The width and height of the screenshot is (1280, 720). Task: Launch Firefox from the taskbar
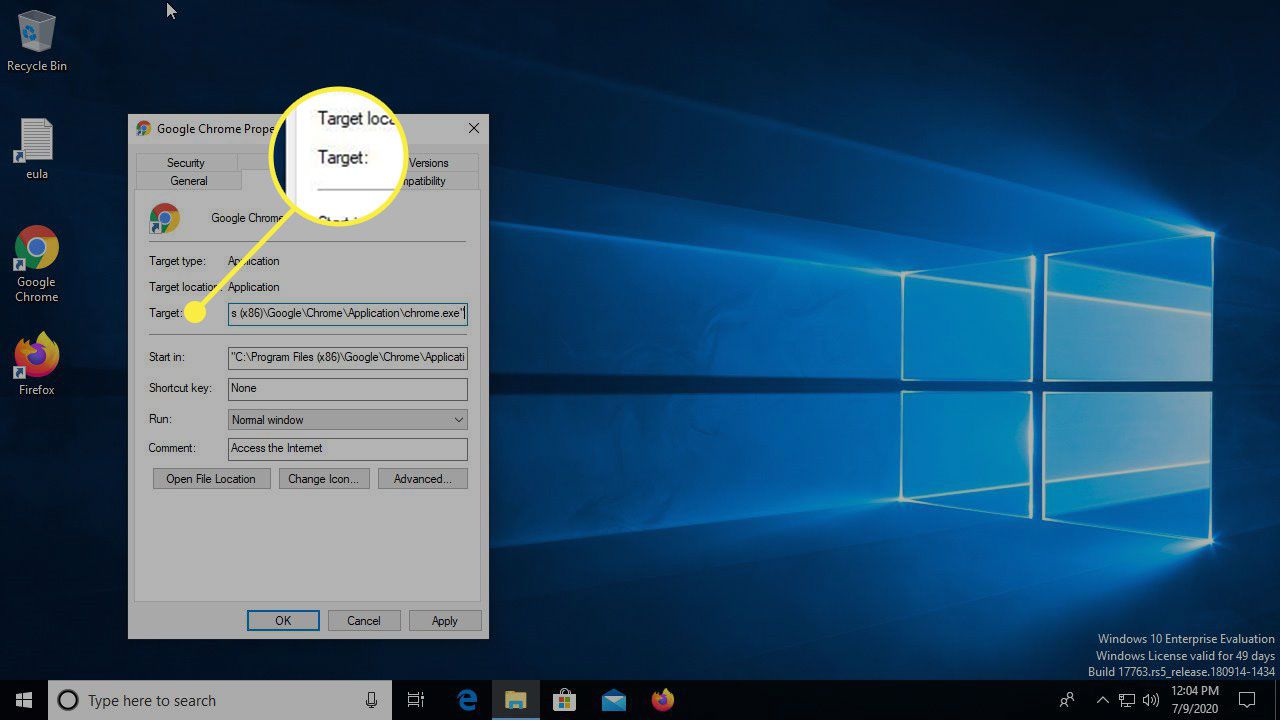tap(662, 700)
